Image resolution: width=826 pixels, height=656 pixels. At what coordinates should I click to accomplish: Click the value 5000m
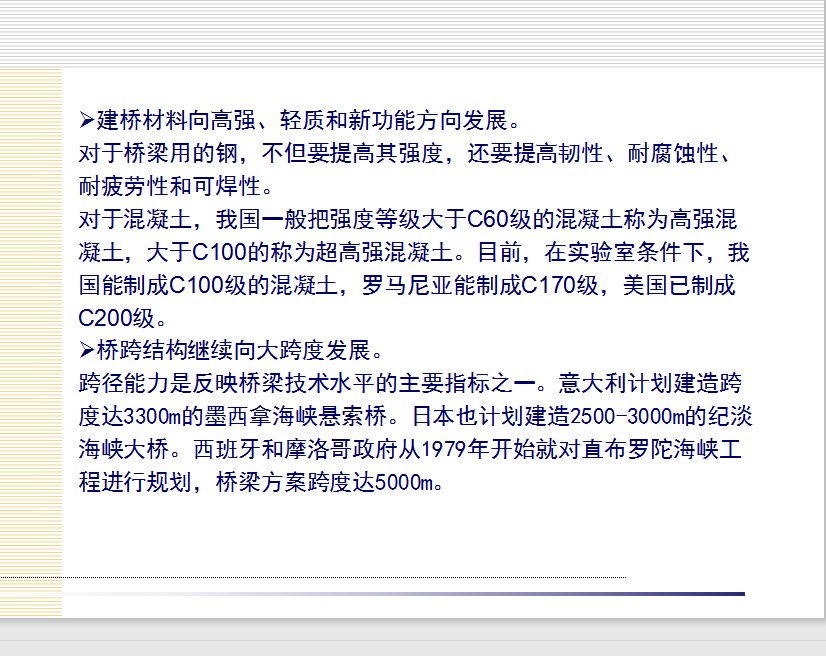pyautogui.click(x=404, y=482)
